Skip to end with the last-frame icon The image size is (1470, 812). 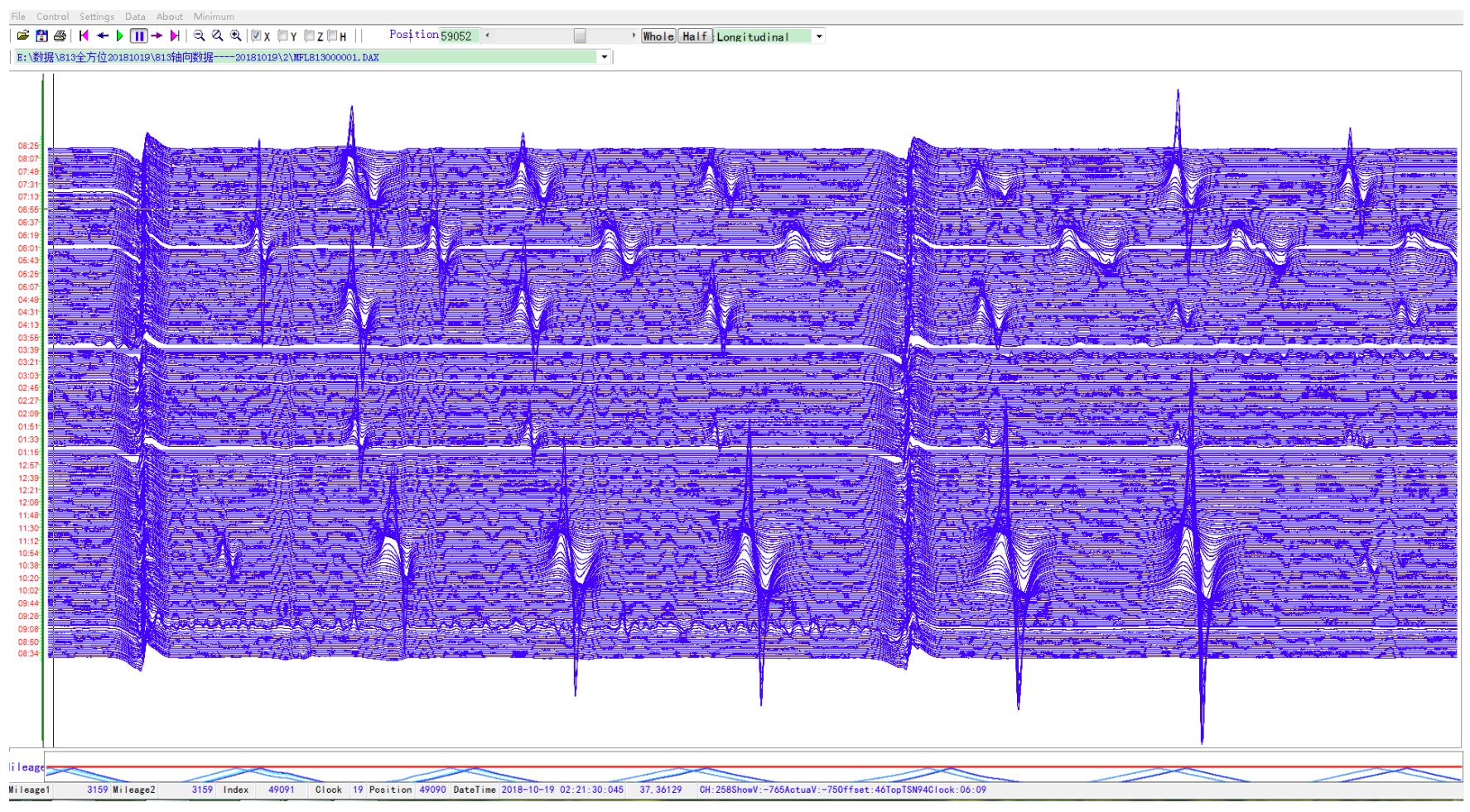pyautogui.click(x=175, y=36)
